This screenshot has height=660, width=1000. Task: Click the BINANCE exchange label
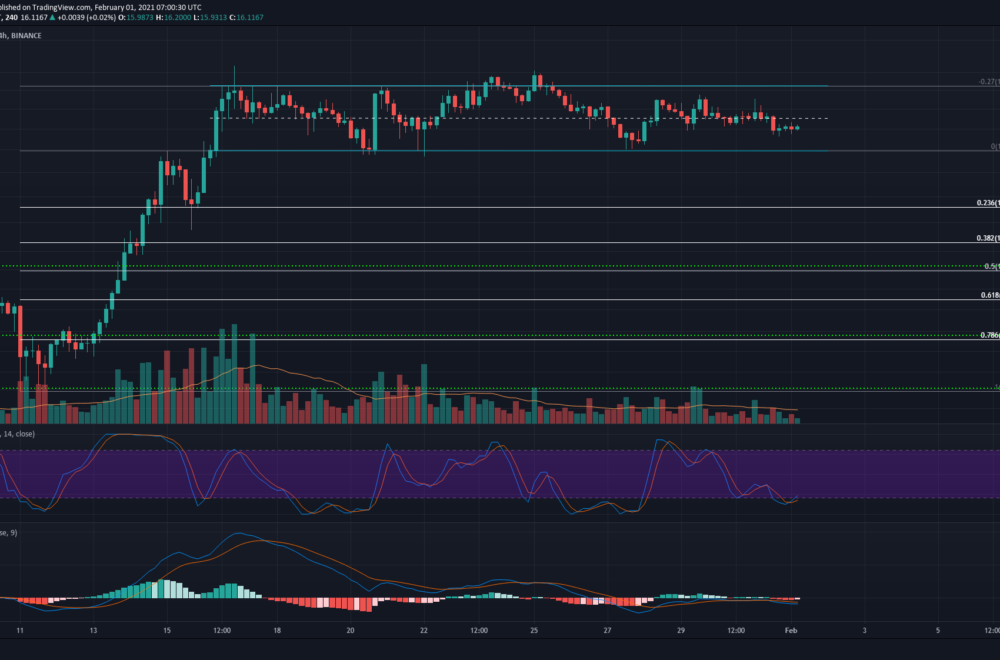tap(26, 36)
